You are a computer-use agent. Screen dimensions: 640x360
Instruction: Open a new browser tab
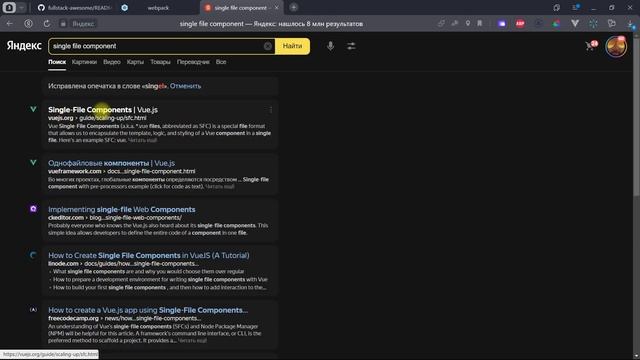click(x=293, y=7)
